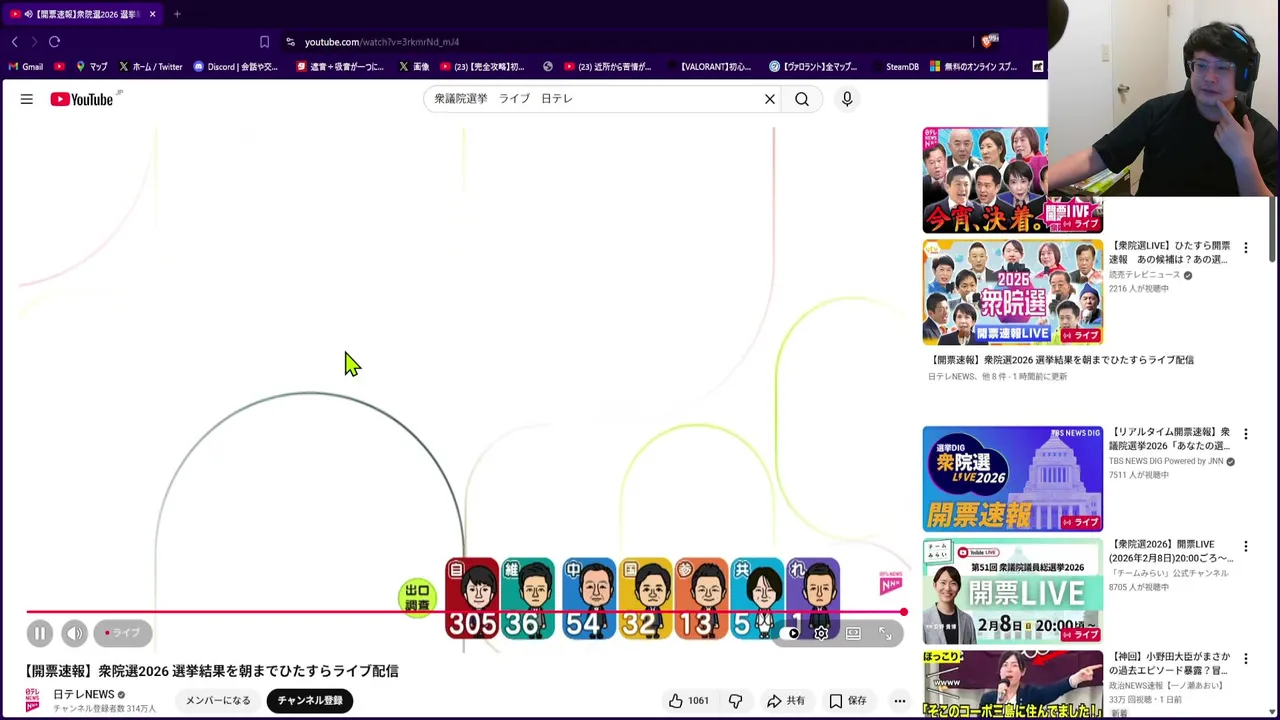Image resolution: width=1280 pixels, height=720 pixels.
Task: Open options for 衆院選LIVE ひたすら開票速報 video
Action: 1245,248
